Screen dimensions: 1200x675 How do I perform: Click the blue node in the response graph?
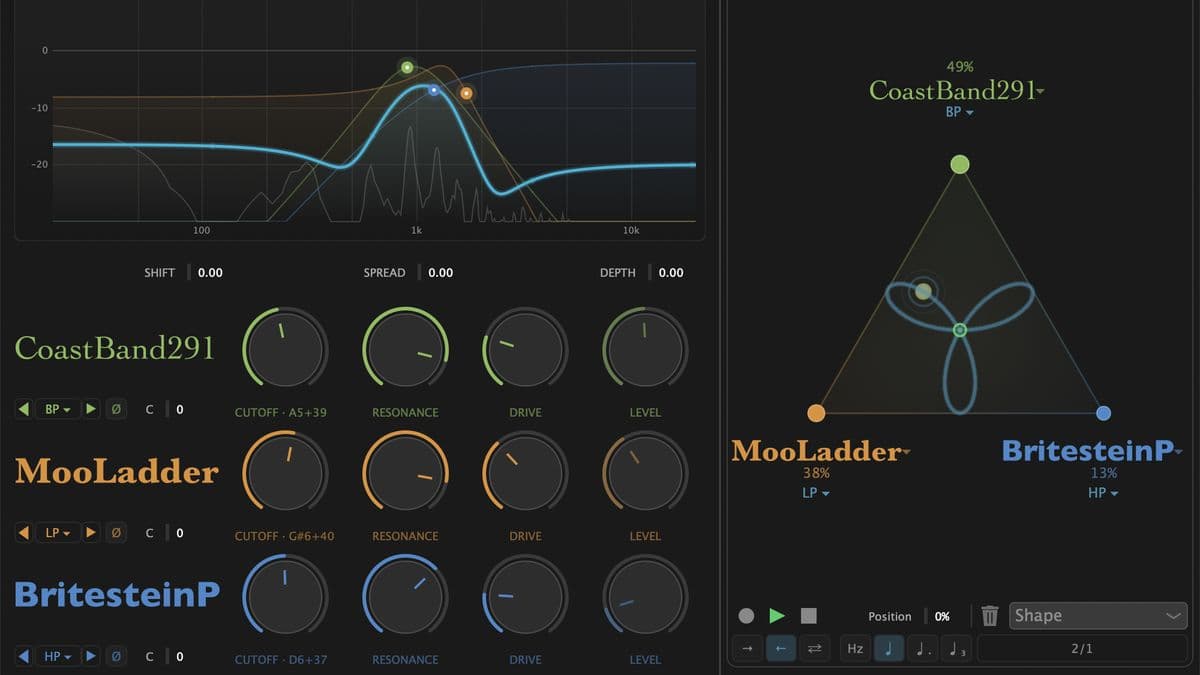[434, 90]
